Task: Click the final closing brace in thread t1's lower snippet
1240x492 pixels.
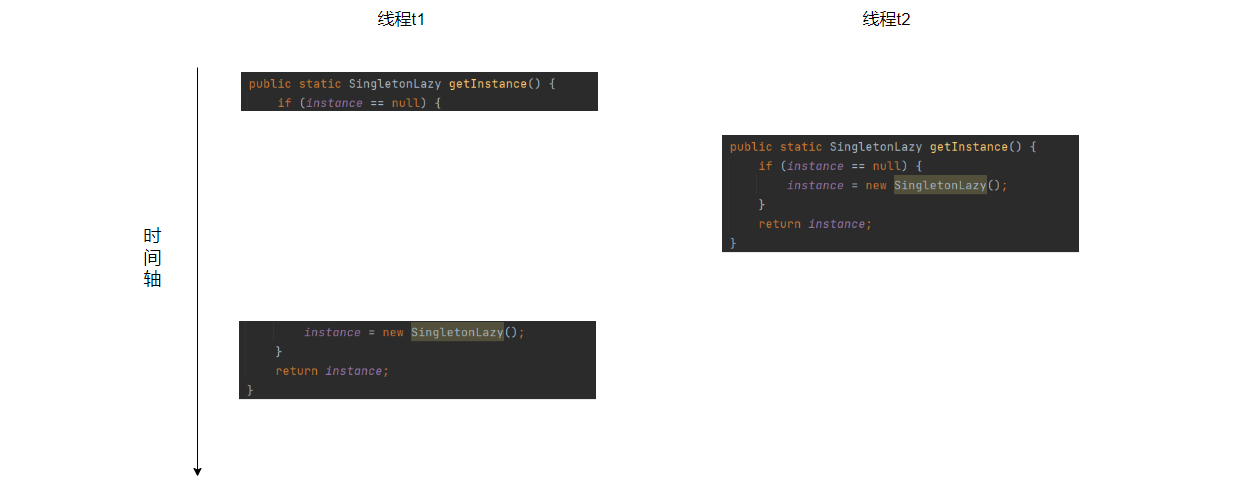Action: (x=250, y=390)
